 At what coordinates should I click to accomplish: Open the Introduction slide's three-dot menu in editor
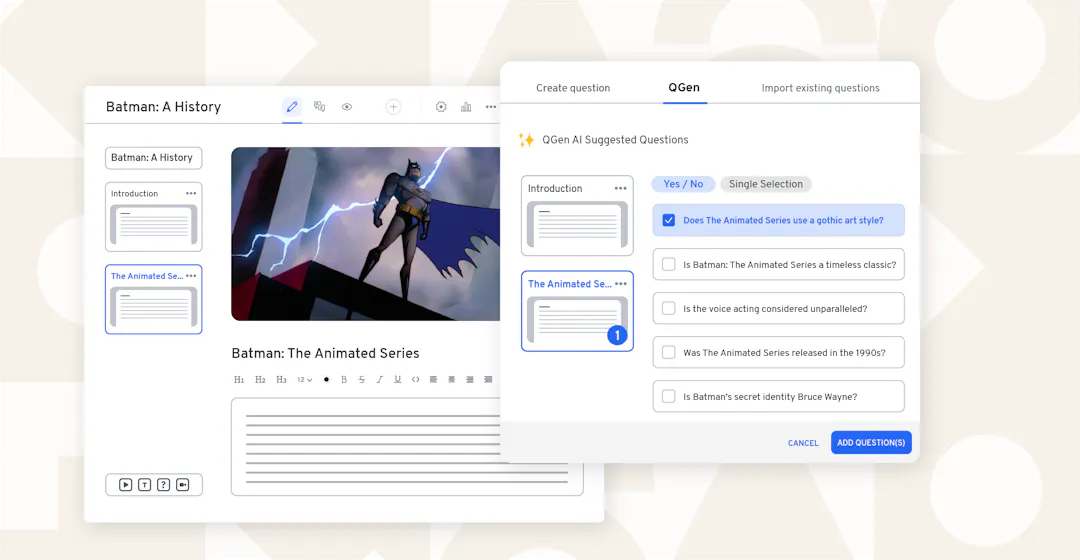[191, 193]
